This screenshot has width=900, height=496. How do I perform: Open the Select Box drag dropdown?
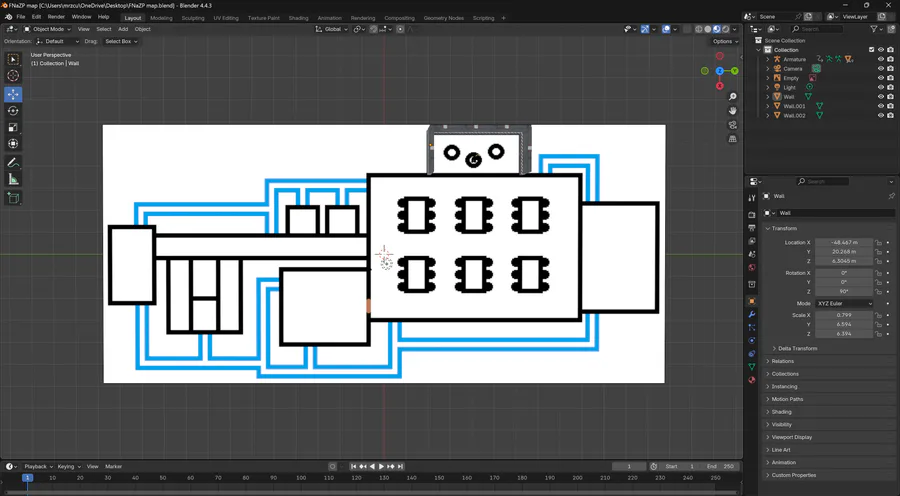121,41
